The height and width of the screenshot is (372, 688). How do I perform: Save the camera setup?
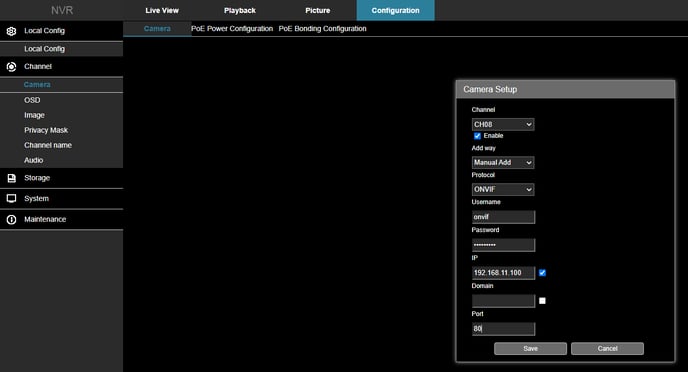tap(530, 349)
